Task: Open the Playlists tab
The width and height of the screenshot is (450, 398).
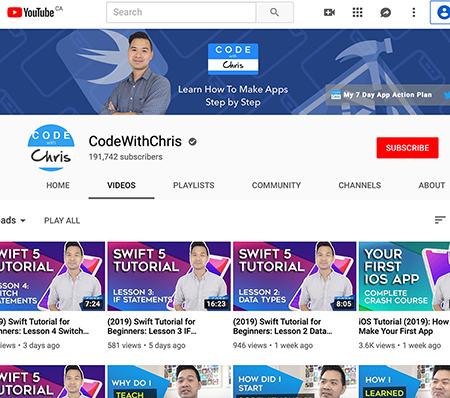Action: click(x=194, y=185)
